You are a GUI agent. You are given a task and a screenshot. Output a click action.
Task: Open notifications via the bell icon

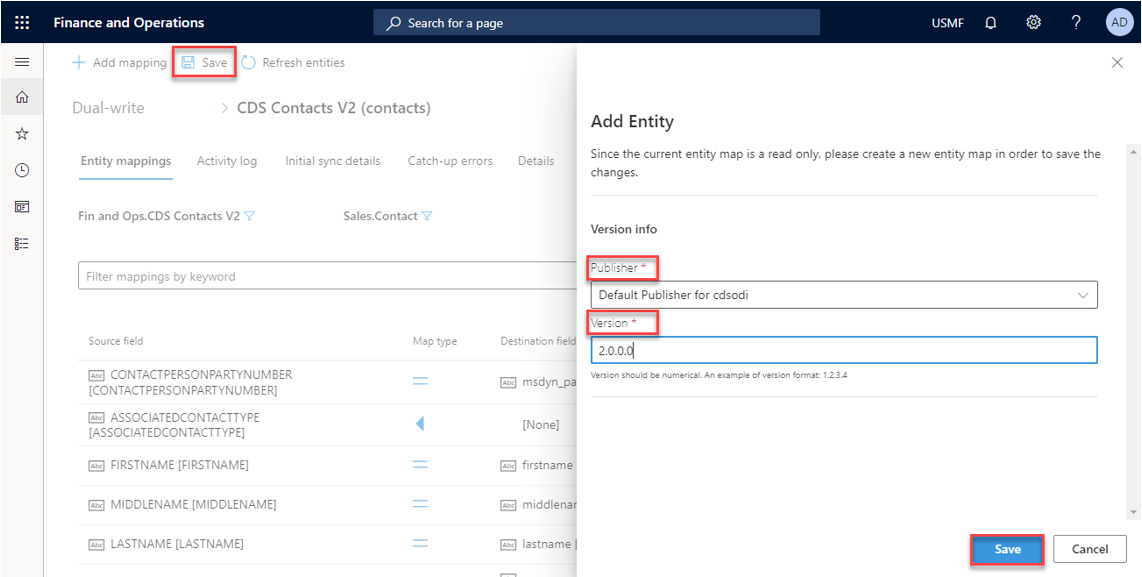pyautogui.click(x=990, y=21)
